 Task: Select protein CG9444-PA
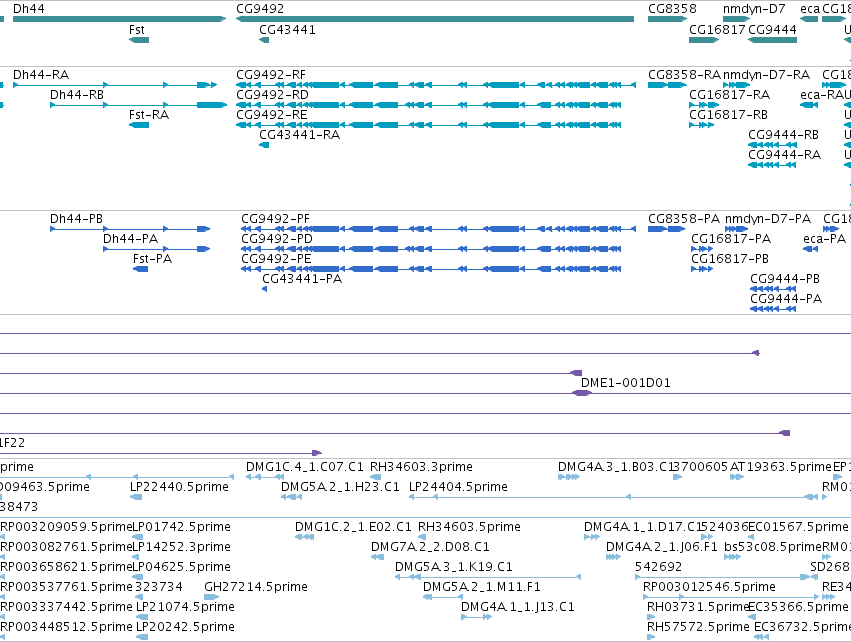[773, 309]
